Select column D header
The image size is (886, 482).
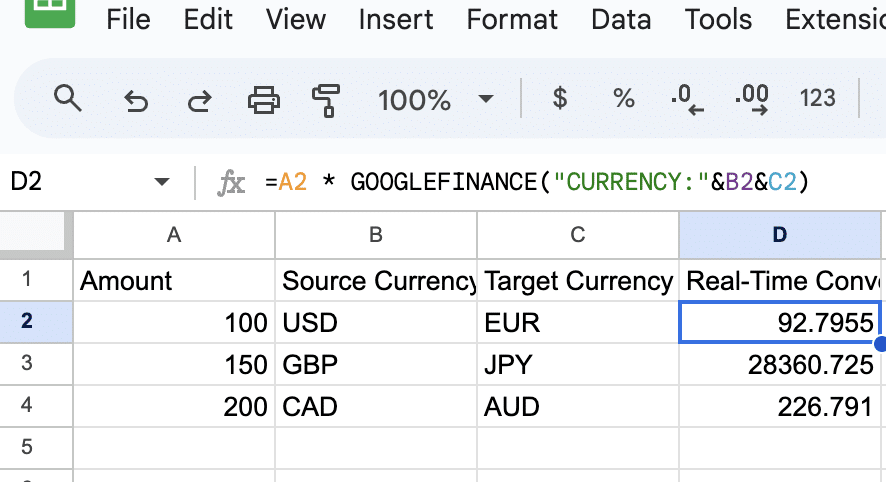point(780,235)
